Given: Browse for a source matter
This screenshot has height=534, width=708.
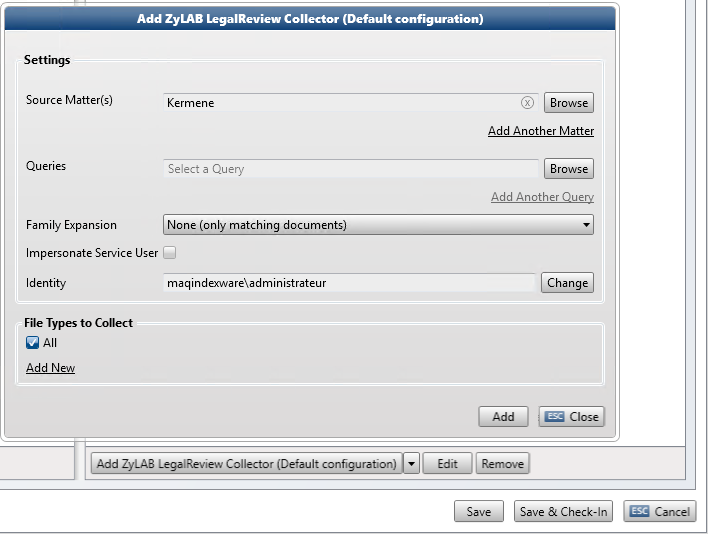Looking at the screenshot, I should pos(569,103).
